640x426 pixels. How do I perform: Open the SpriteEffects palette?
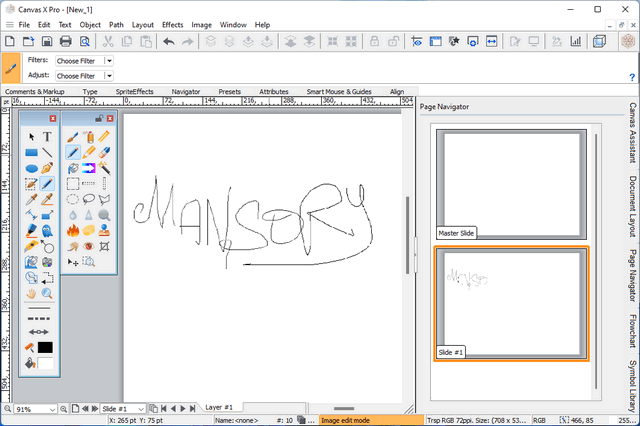pyautogui.click(x=135, y=91)
